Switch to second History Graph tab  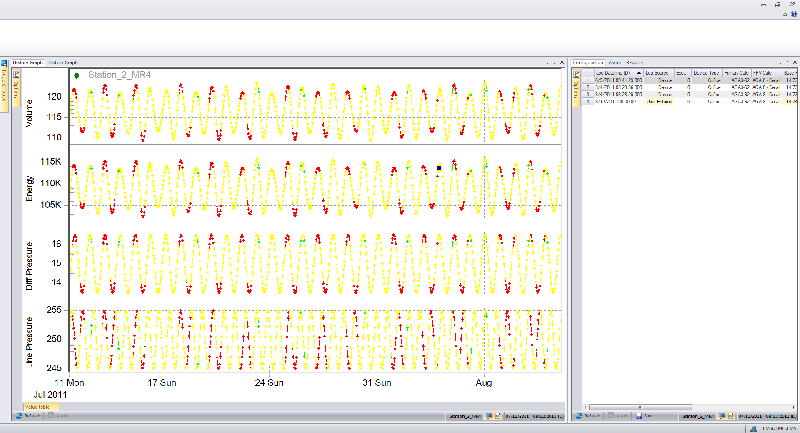pyautogui.click(x=63, y=63)
